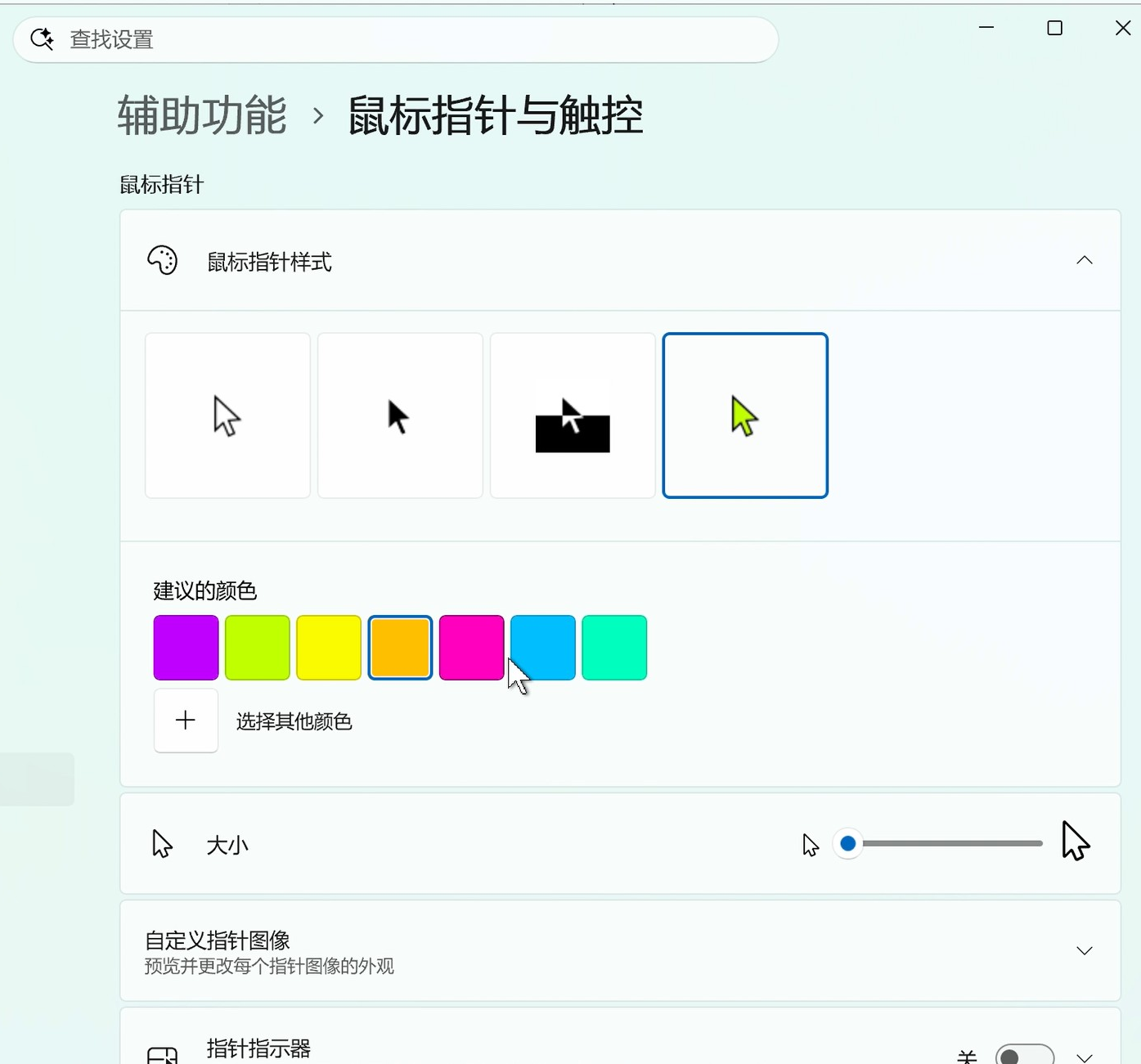
Task: Click the pointer size slider thumb
Action: click(848, 843)
